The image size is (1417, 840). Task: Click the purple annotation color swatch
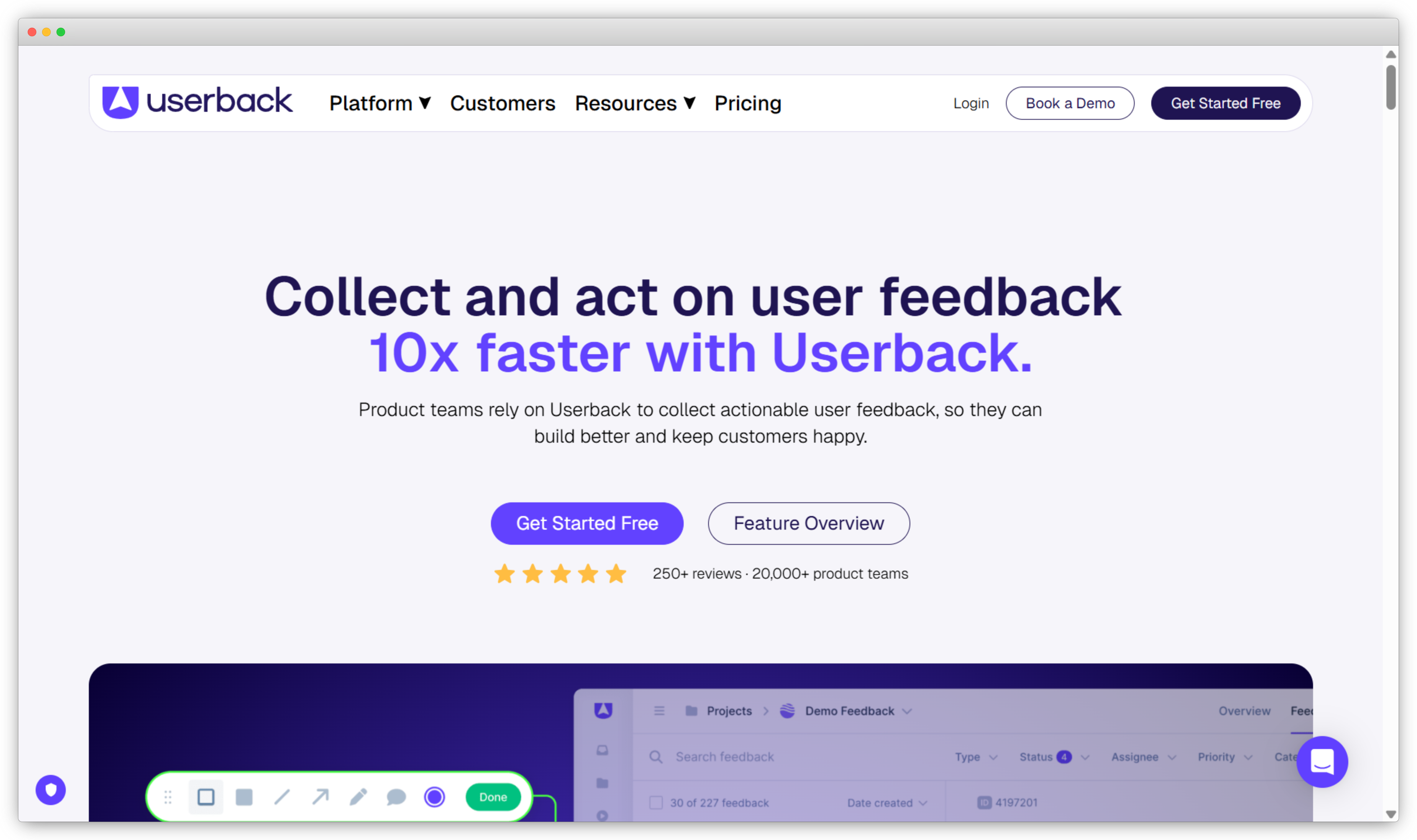(434, 797)
